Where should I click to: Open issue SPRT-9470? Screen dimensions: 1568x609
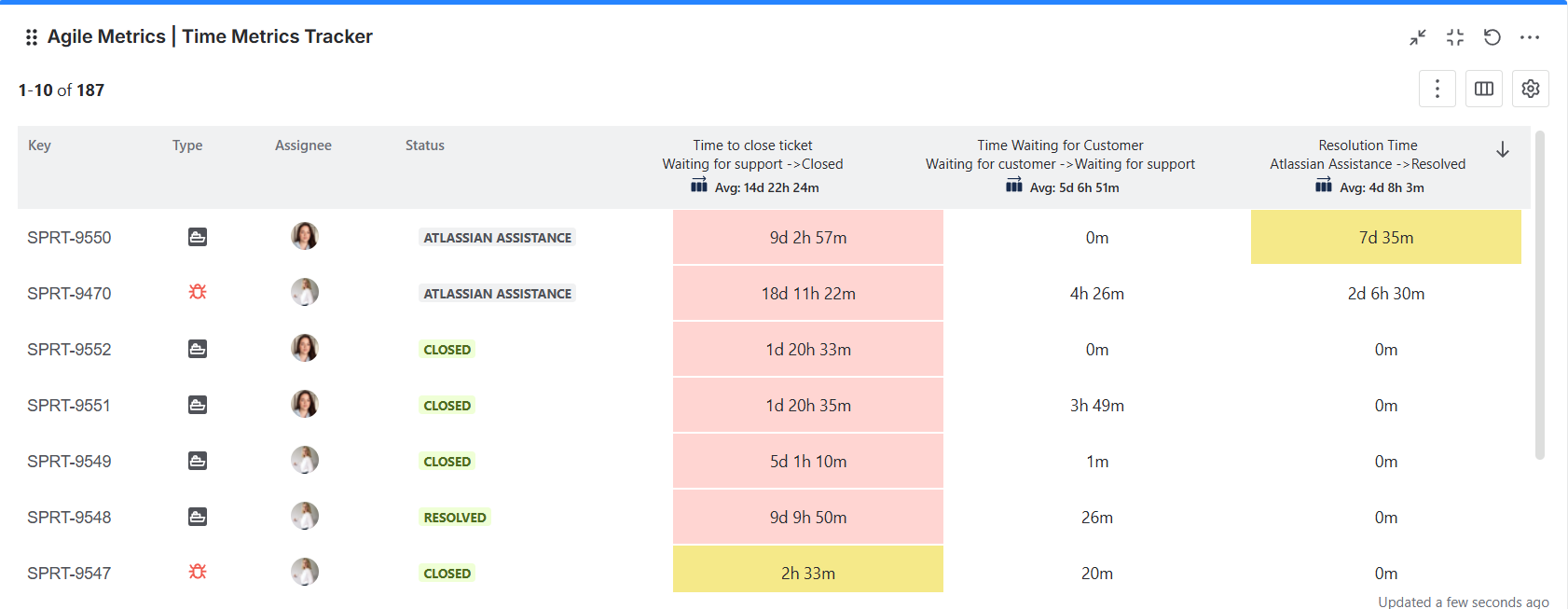pyautogui.click(x=69, y=294)
